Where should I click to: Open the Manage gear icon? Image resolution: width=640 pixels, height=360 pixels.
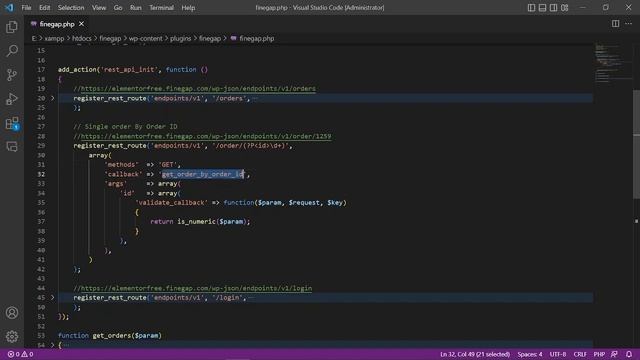12,336
